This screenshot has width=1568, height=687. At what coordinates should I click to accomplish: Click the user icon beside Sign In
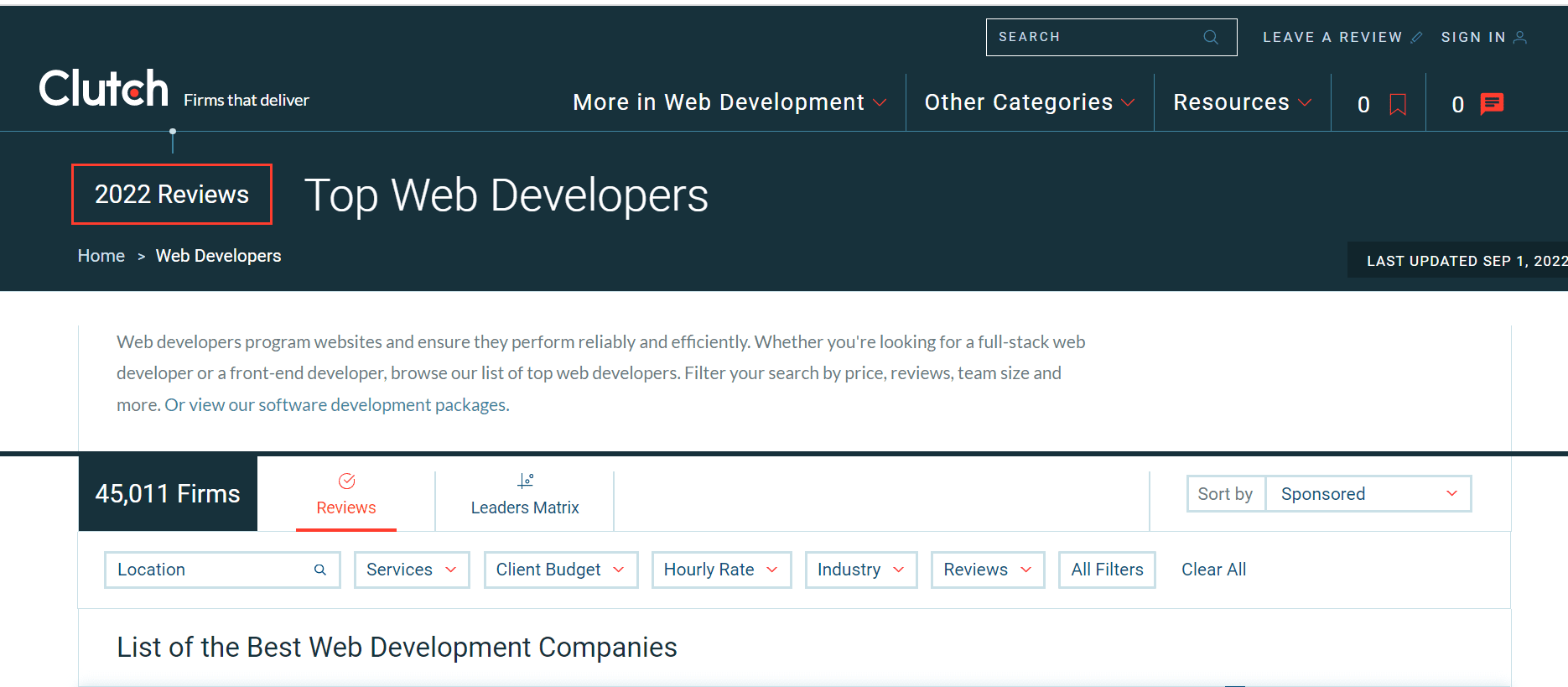[1519, 37]
